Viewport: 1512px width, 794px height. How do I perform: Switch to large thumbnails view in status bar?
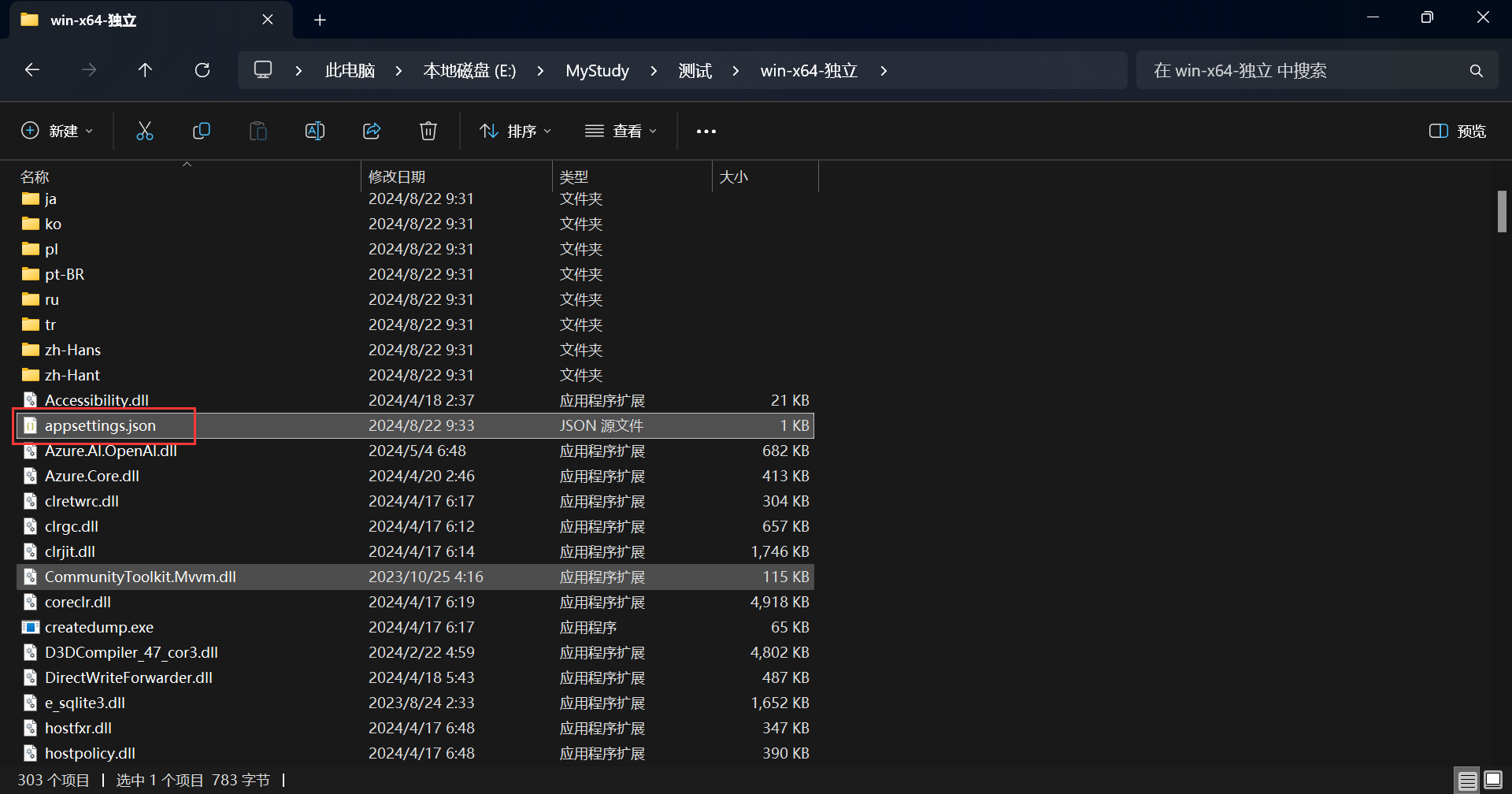click(x=1493, y=781)
